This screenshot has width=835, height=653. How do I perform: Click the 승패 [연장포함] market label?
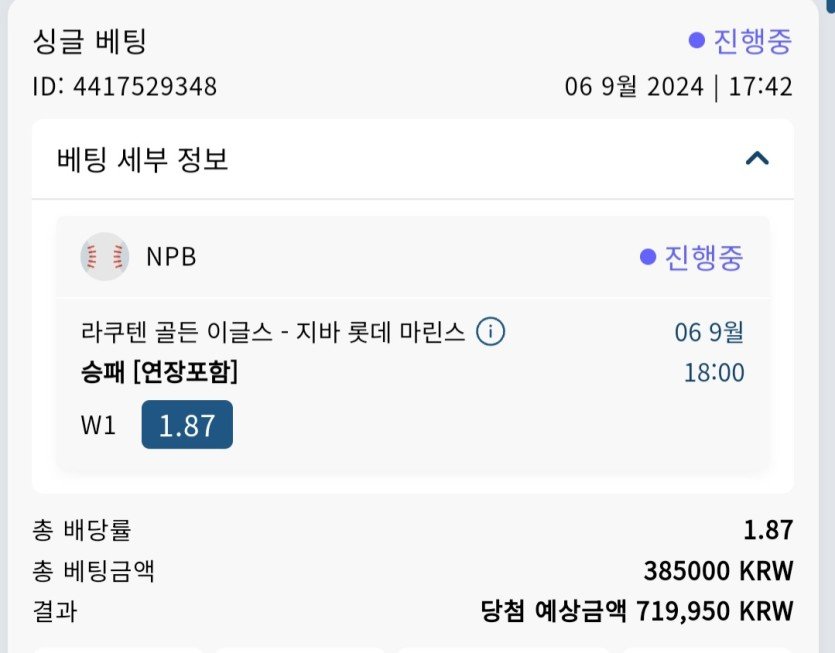(x=159, y=373)
